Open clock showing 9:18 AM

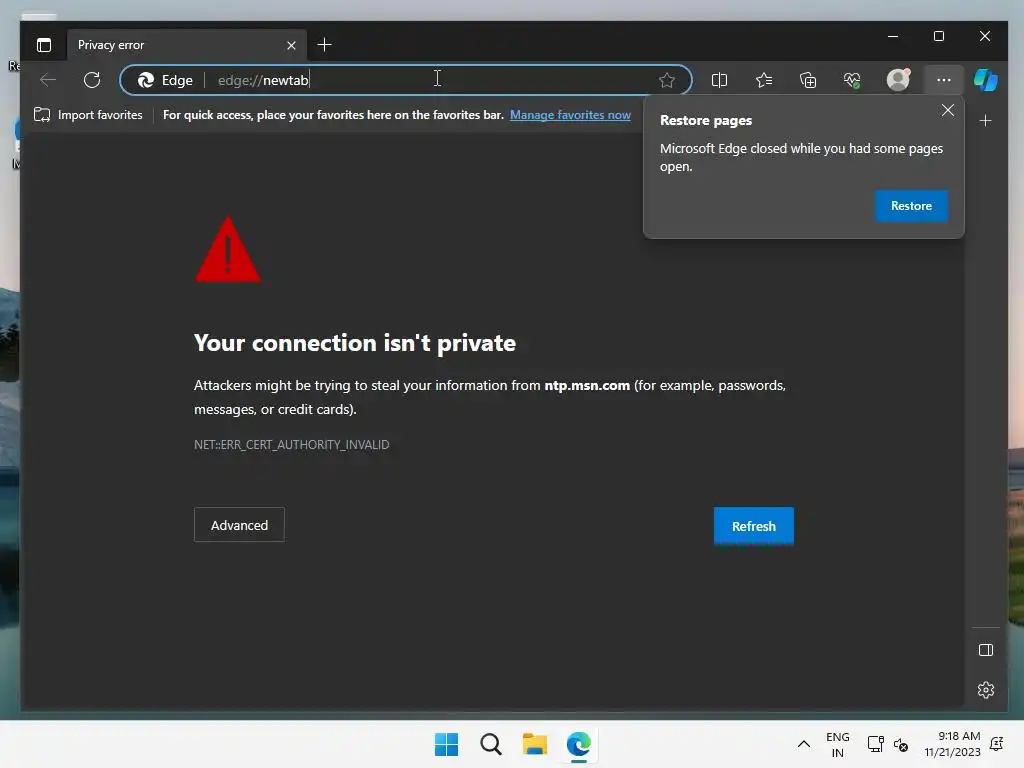(x=952, y=744)
